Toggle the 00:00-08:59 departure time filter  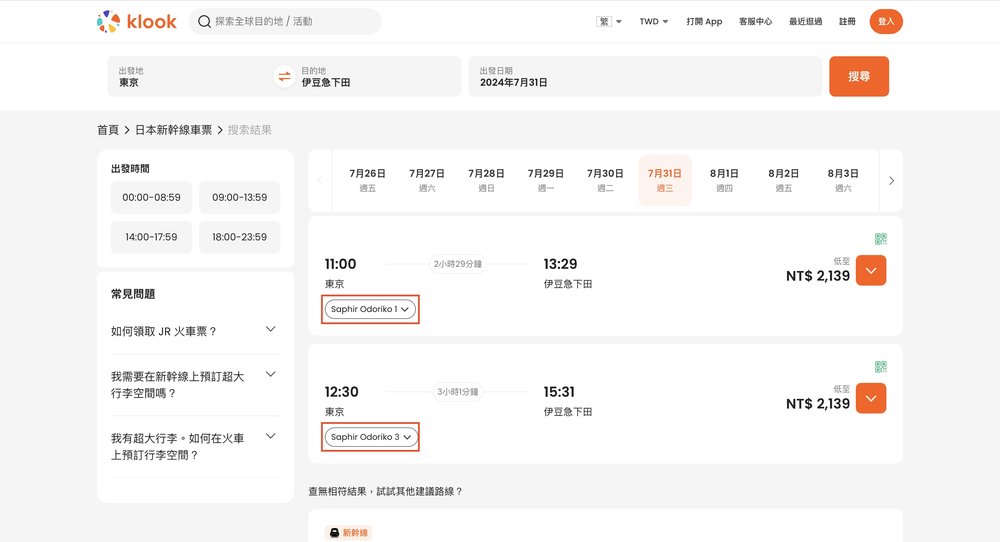(151, 198)
